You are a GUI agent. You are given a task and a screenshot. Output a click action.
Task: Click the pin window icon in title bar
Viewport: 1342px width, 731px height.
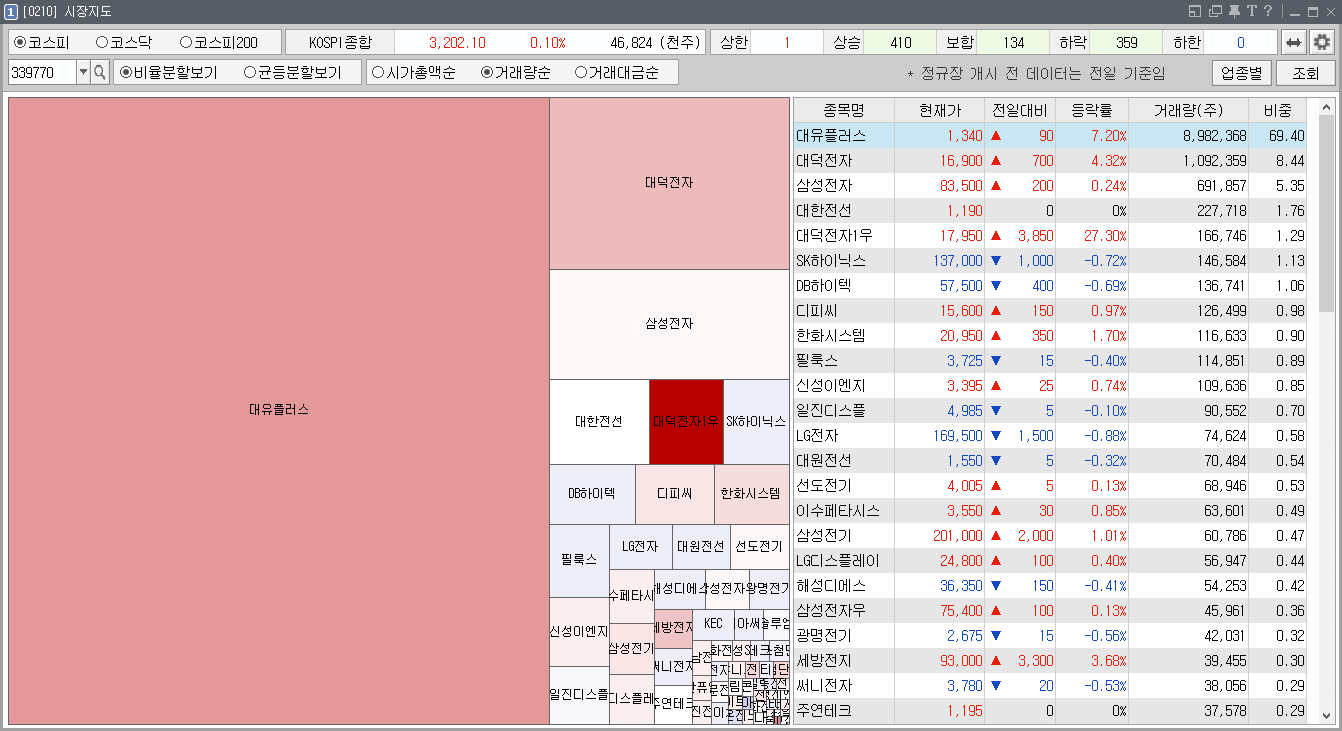[1234, 11]
